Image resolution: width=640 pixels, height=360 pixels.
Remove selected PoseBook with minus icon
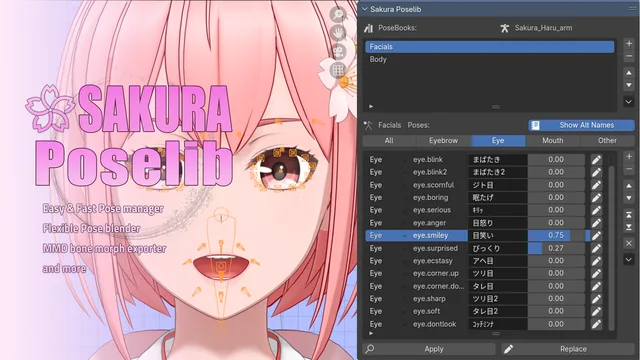[x=629, y=56]
